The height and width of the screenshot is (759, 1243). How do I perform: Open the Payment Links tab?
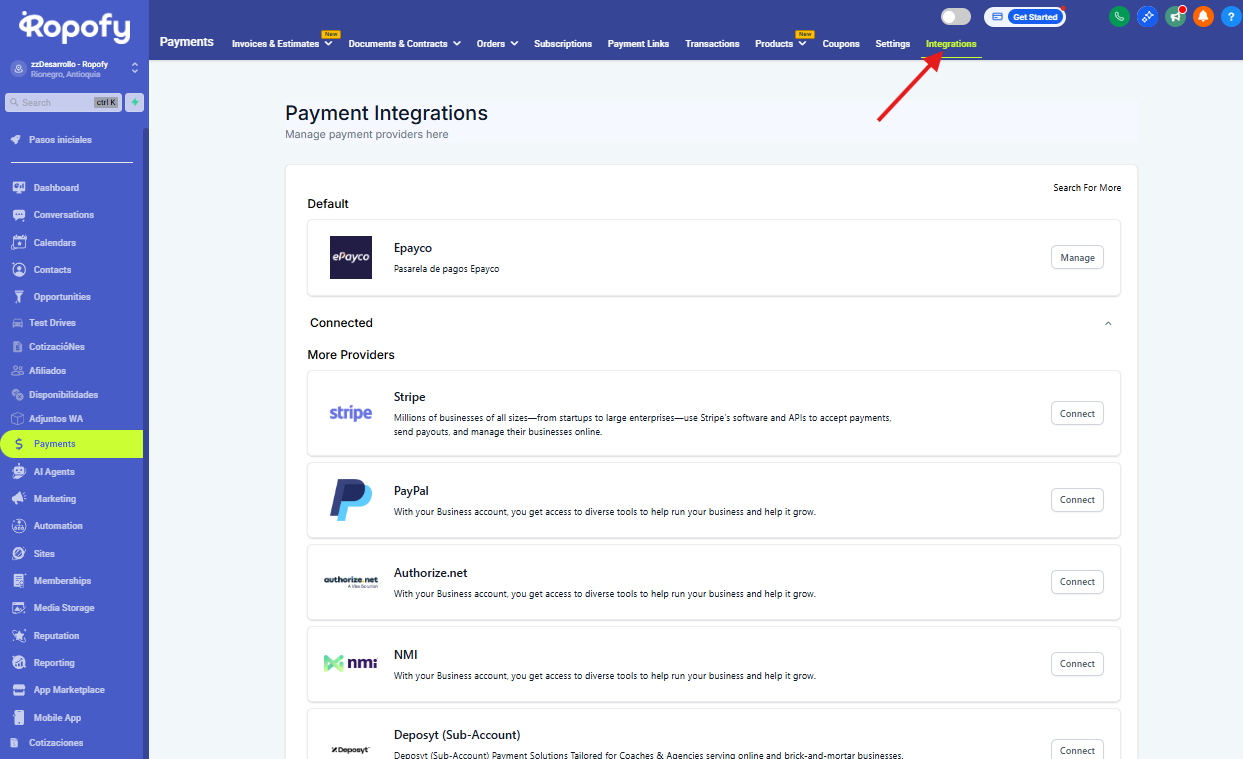tap(638, 44)
